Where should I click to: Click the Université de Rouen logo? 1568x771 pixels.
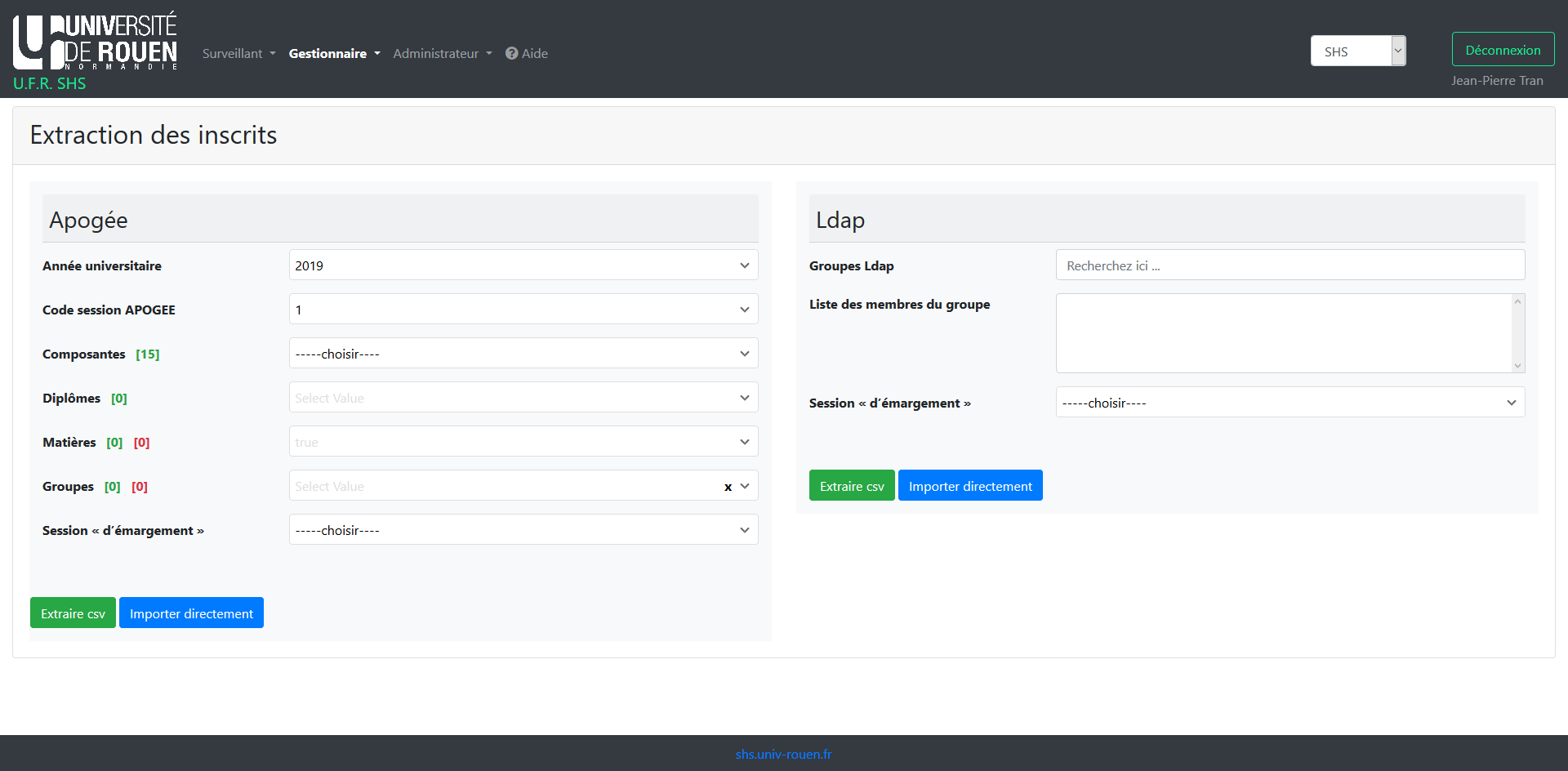[x=95, y=42]
